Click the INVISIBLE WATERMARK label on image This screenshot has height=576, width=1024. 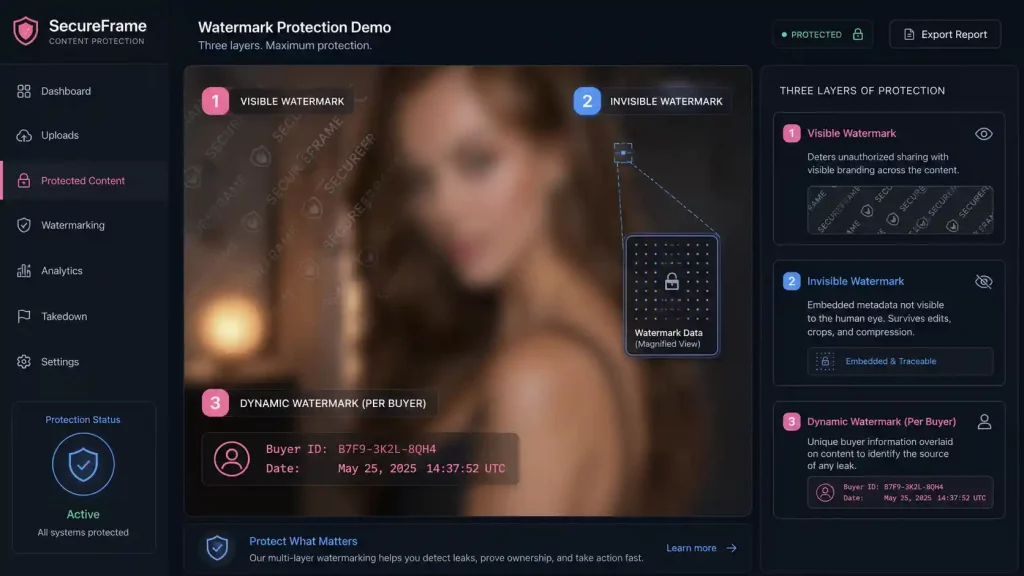[666, 102]
